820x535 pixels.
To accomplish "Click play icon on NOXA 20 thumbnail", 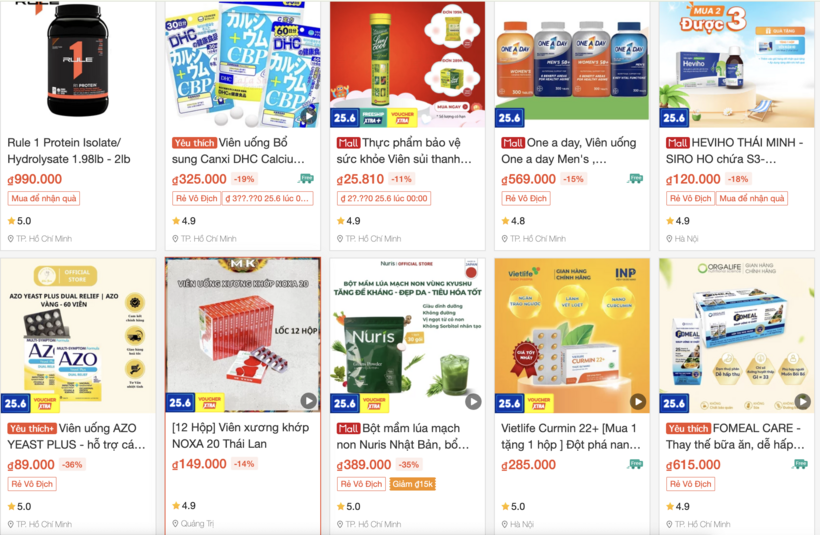I will pos(309,401).
